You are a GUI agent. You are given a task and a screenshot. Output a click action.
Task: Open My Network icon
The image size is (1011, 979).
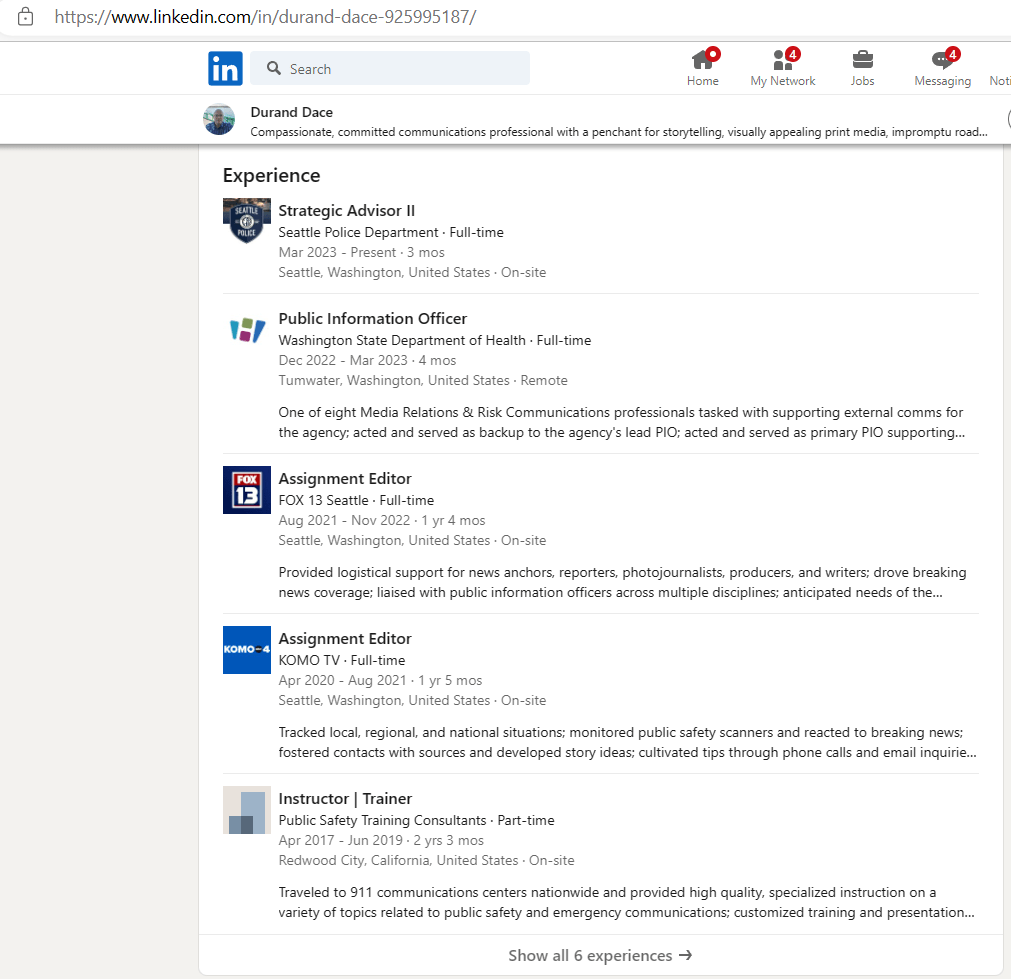click(x=782, y=60)
